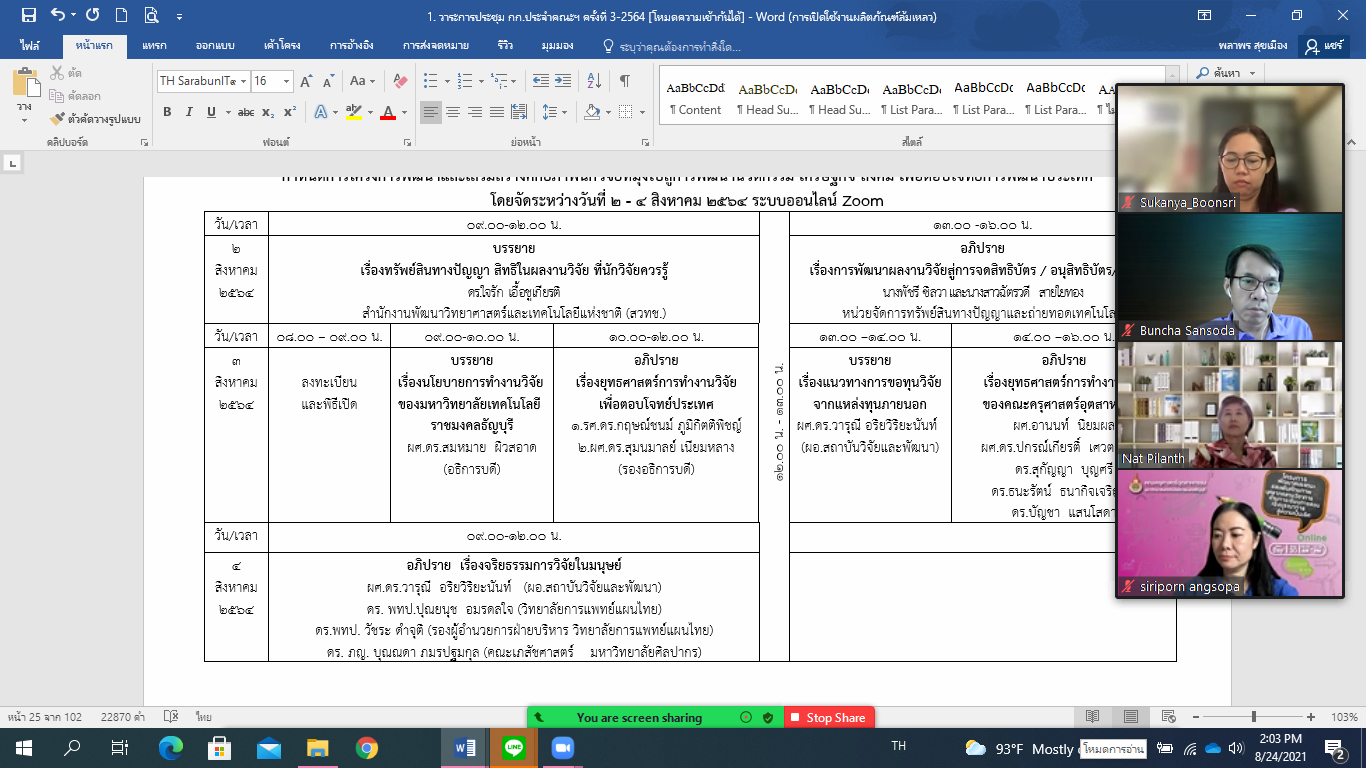Click the Stop Share button
Screen dimensions: 1366x768
coord(829,717)
